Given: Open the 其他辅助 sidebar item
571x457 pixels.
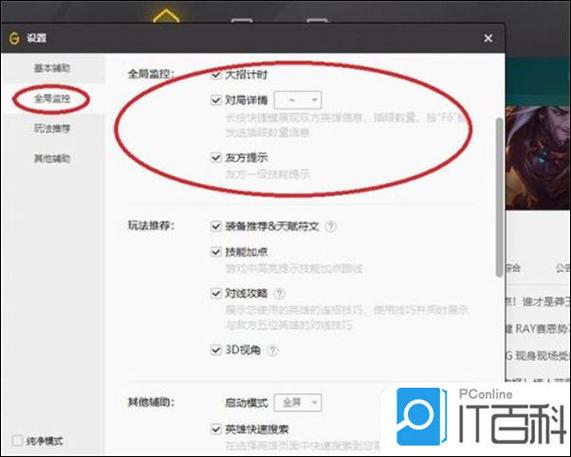Looking at the screenshot, I should coord(52,158).
